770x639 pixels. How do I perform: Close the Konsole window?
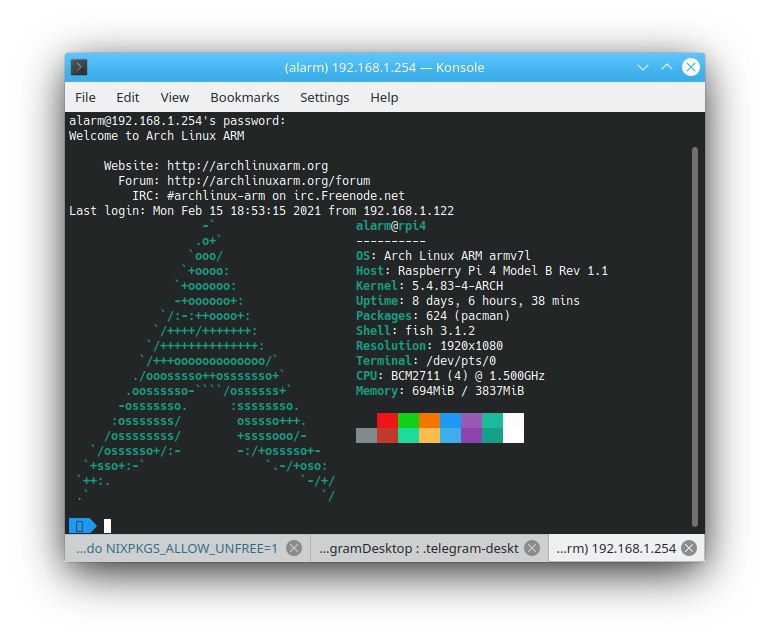(x=690, y=67)
